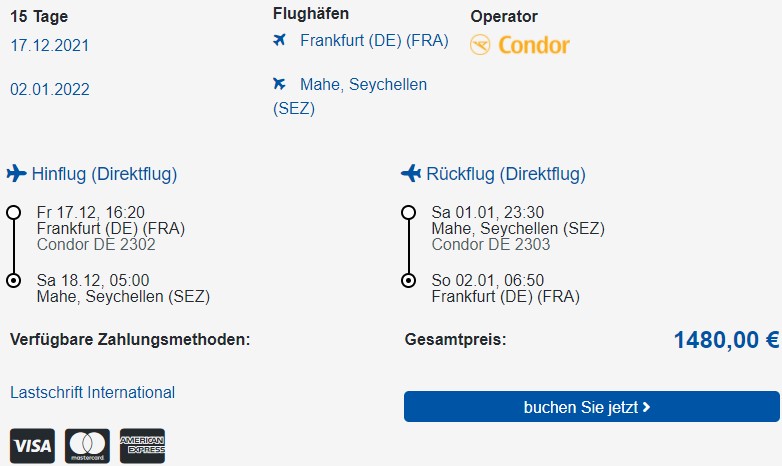Select the Mastercard payment icon

87,446
